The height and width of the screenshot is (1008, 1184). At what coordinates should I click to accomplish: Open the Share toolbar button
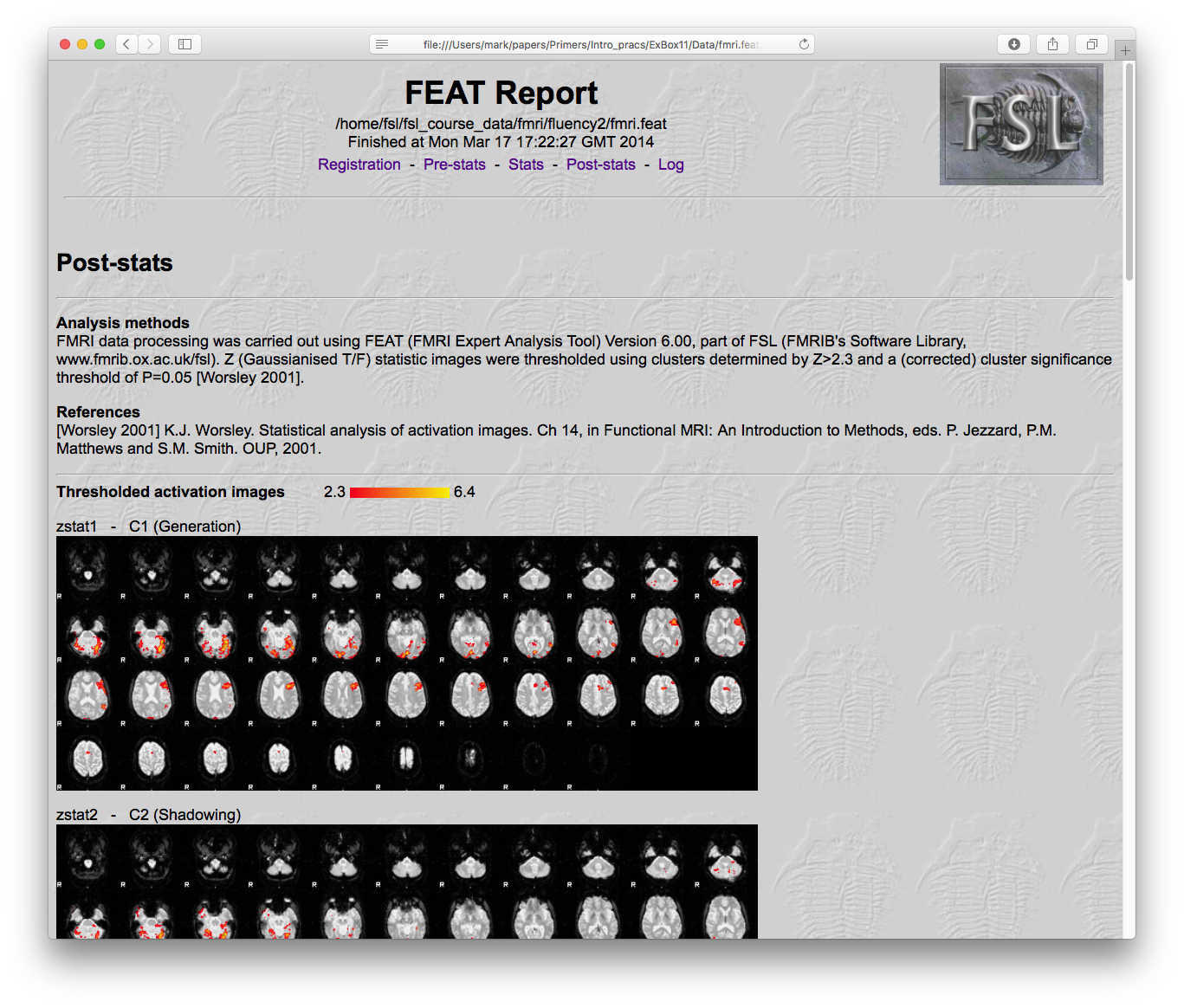click(1052, 44)
